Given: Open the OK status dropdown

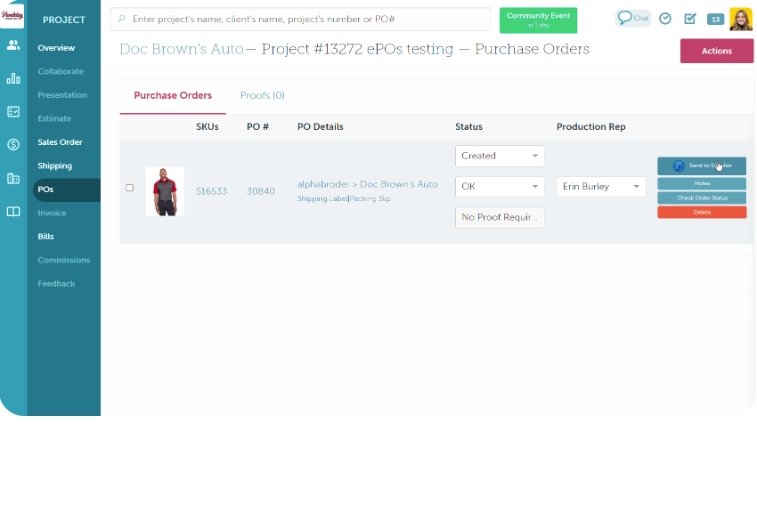Looking at the screenshot, I should click(x=500, y=186).
